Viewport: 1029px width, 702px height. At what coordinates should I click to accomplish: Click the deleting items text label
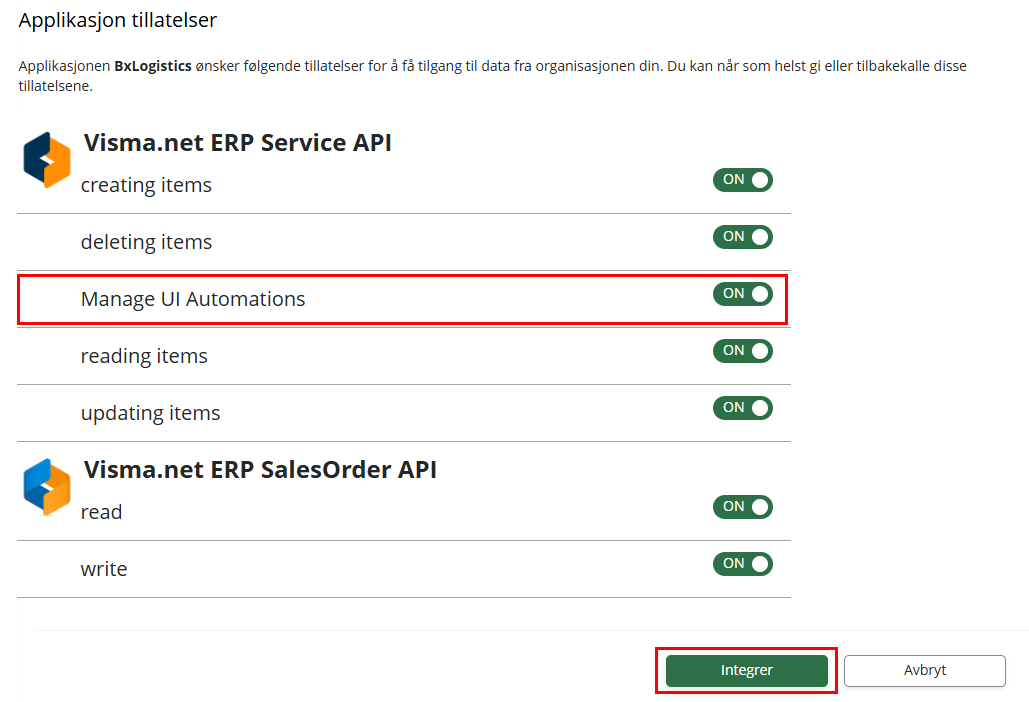tap(146, 242)
